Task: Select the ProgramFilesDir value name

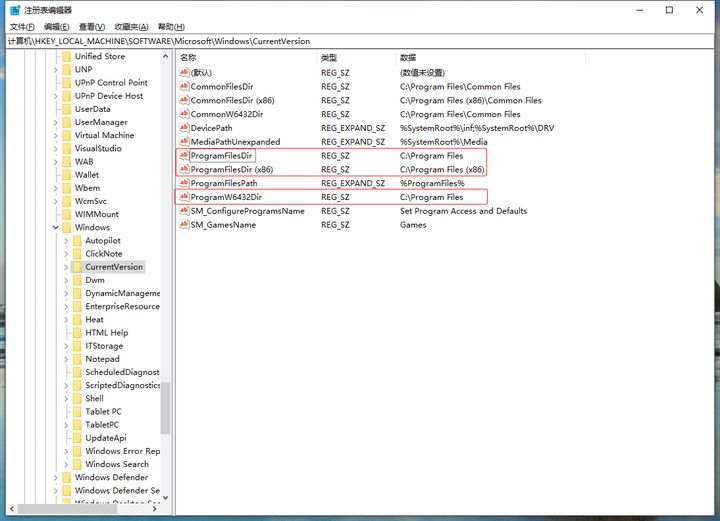Action: [x=221, y=156]
